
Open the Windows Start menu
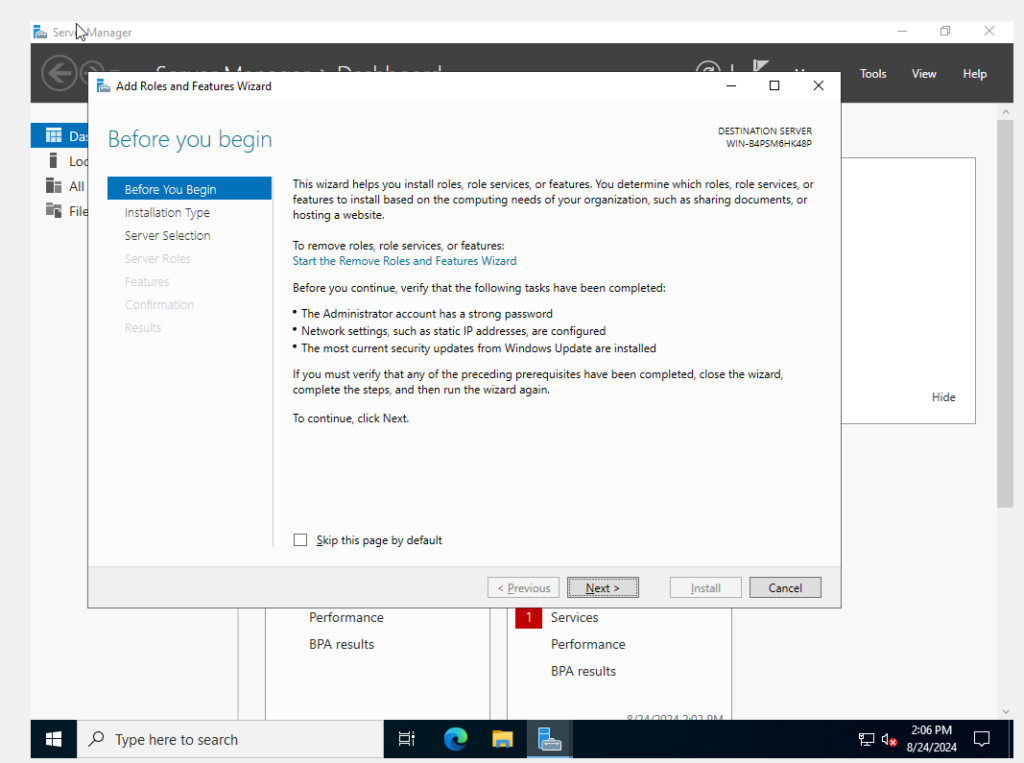pyautogui.click(x=54, y=739)
